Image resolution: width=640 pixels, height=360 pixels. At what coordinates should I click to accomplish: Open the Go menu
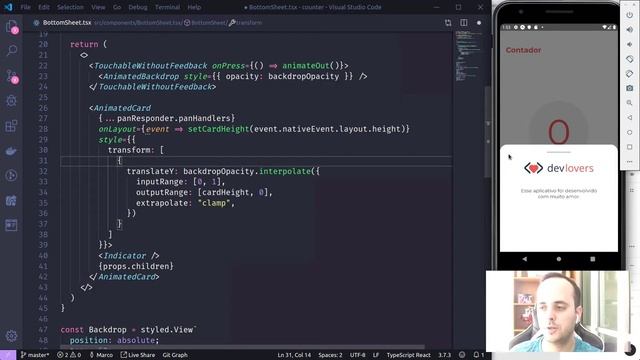click(117, 7)
